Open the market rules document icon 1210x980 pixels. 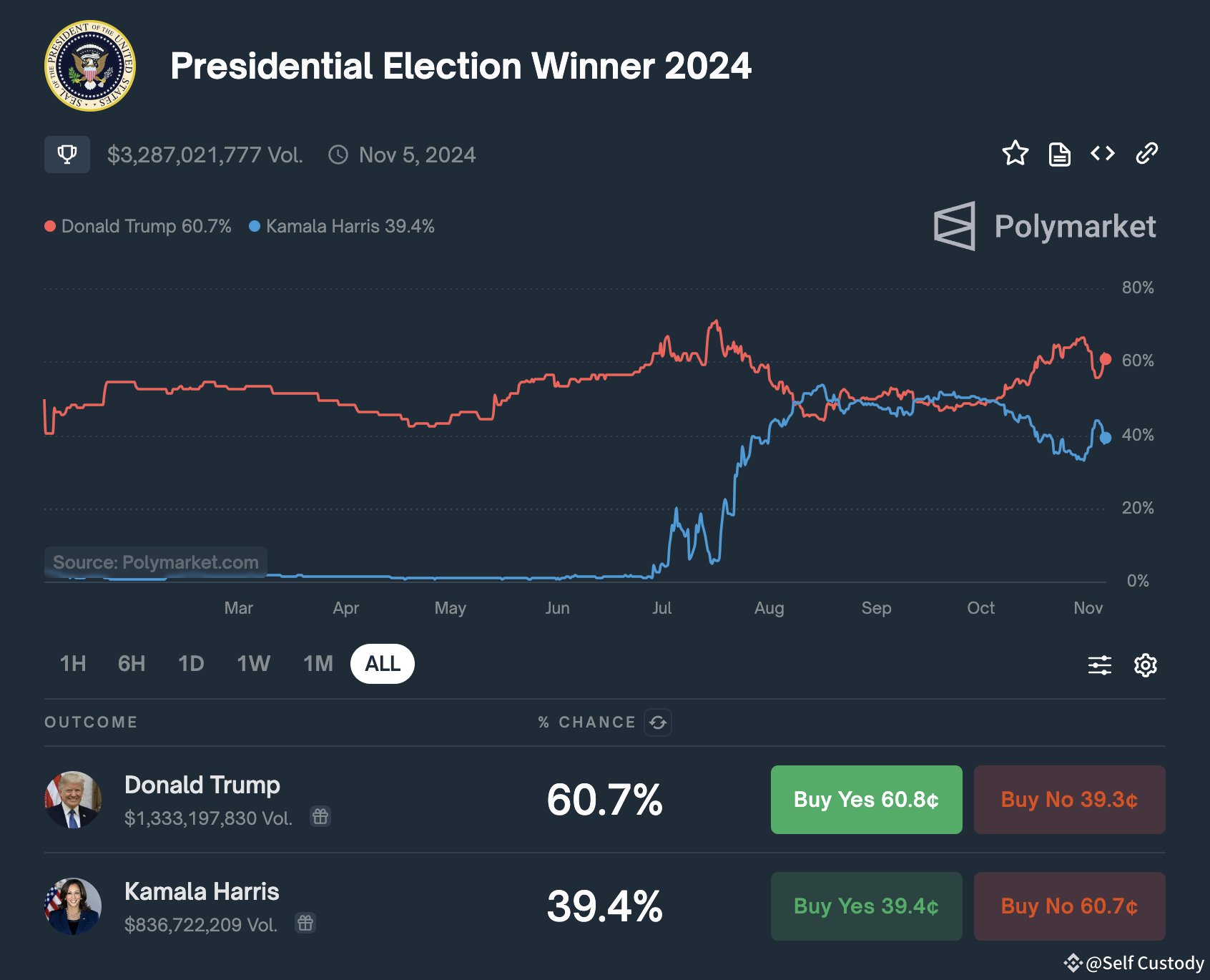pos(1059,154)
